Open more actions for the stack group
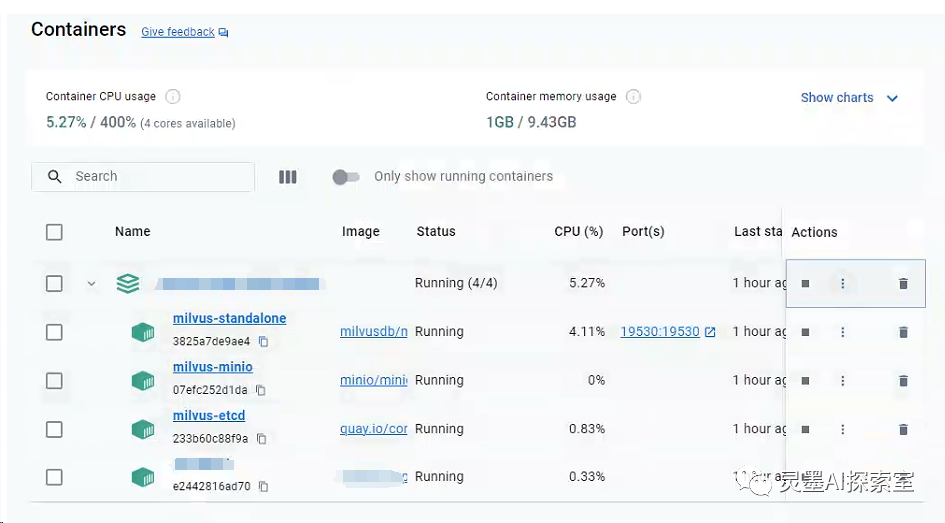The image size is (945, 523). 843,283
